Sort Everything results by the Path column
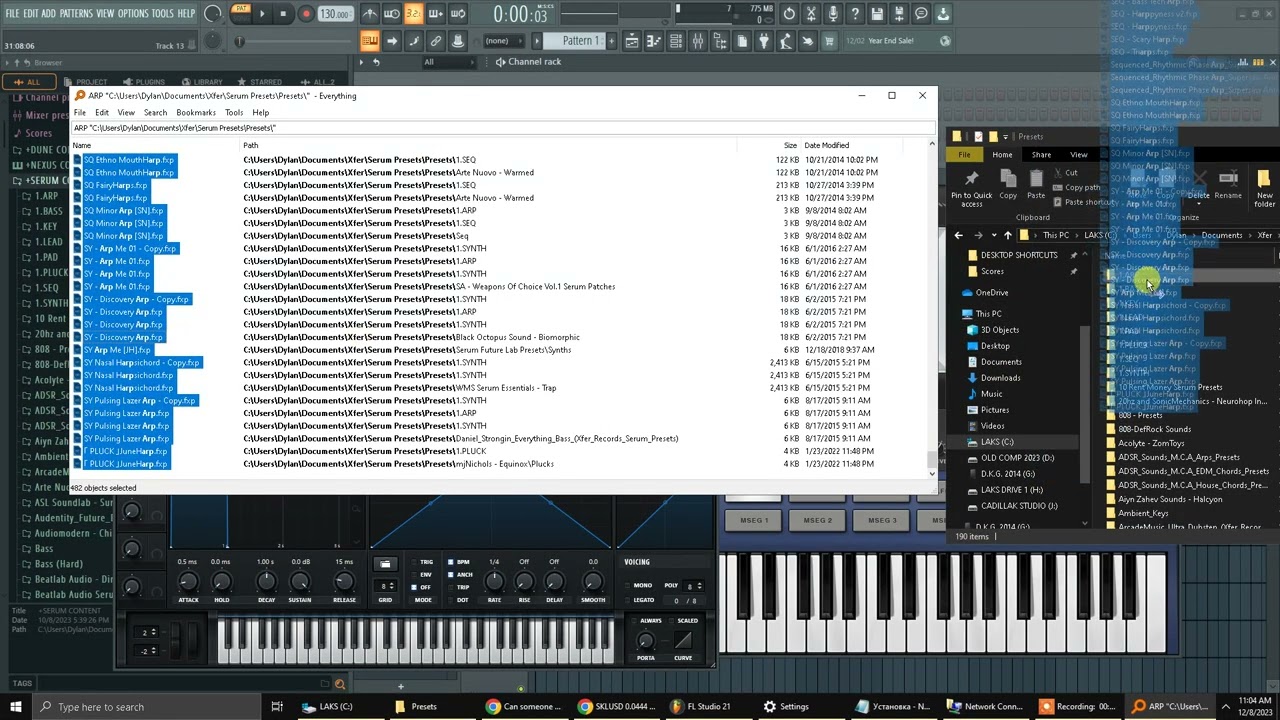 point(490,146)
